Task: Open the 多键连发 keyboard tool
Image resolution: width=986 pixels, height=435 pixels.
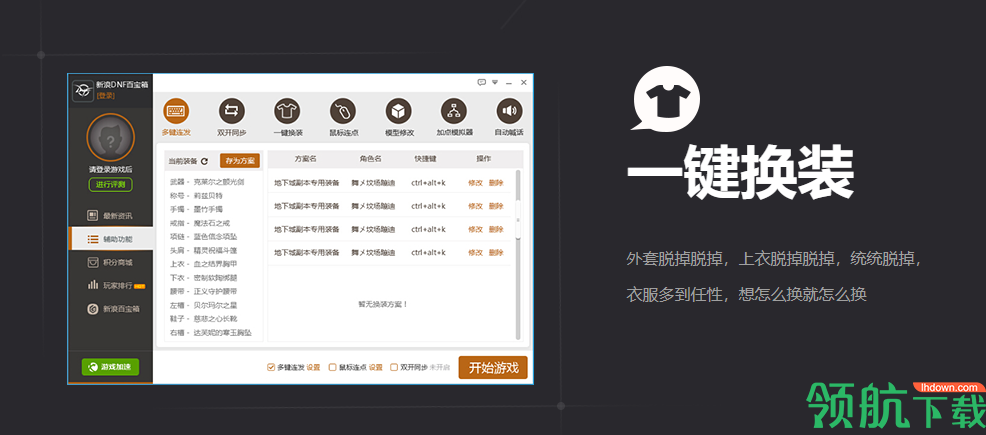Action: 176,118
